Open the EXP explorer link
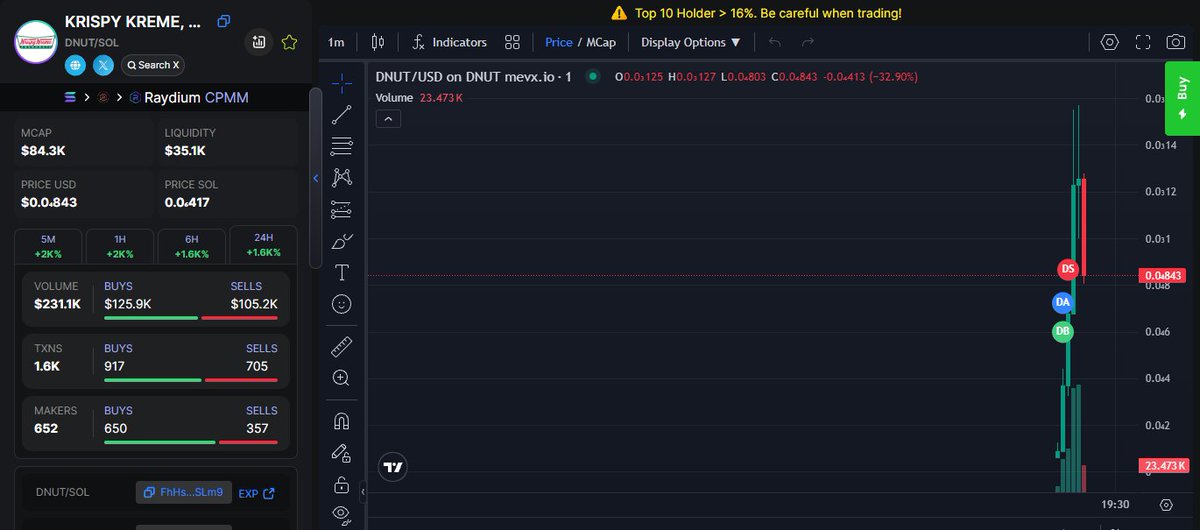Viewport: 1200px width, 530px height. (256, 493)
